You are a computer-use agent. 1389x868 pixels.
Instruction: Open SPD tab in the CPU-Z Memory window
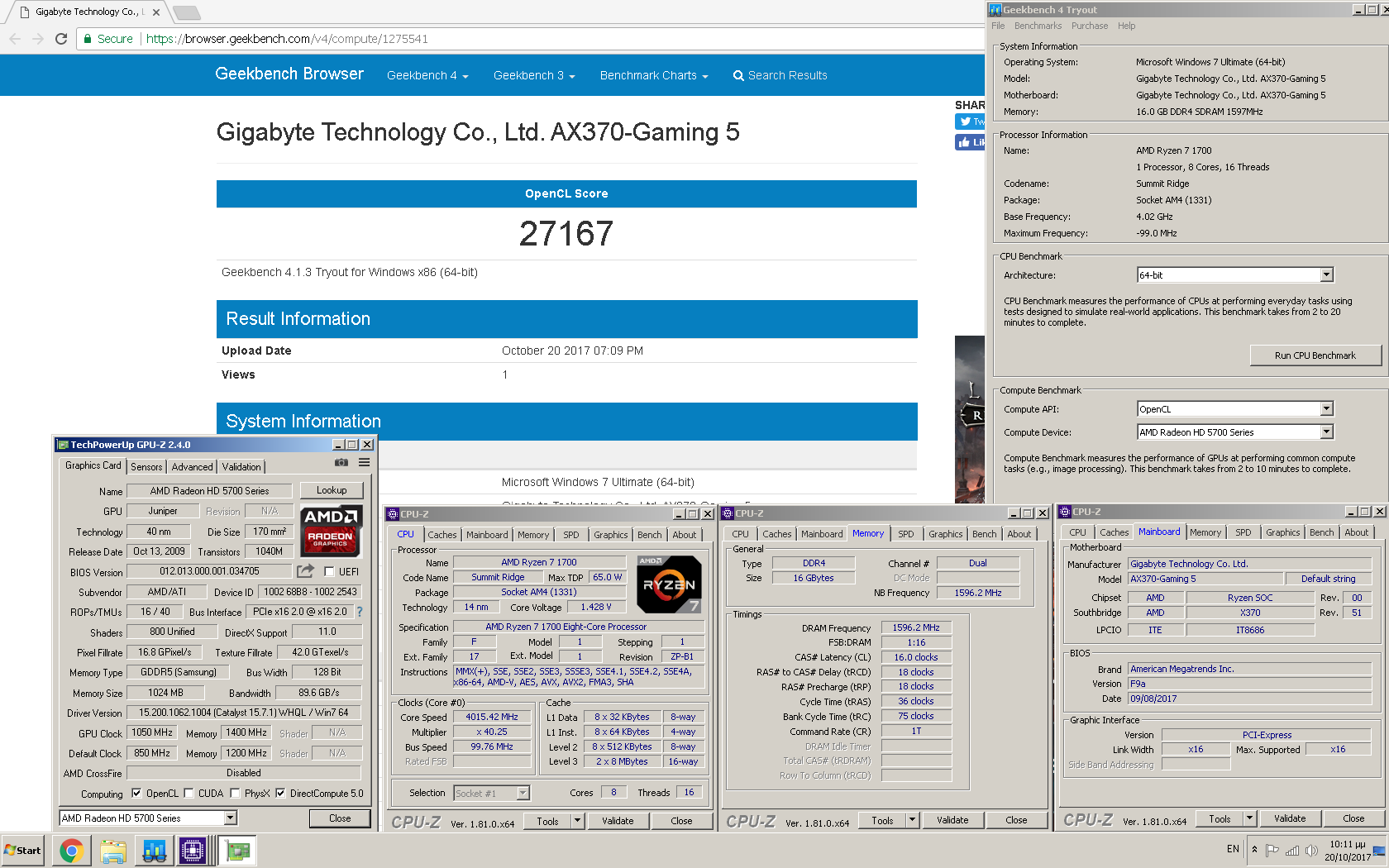[x=906, y=534]
